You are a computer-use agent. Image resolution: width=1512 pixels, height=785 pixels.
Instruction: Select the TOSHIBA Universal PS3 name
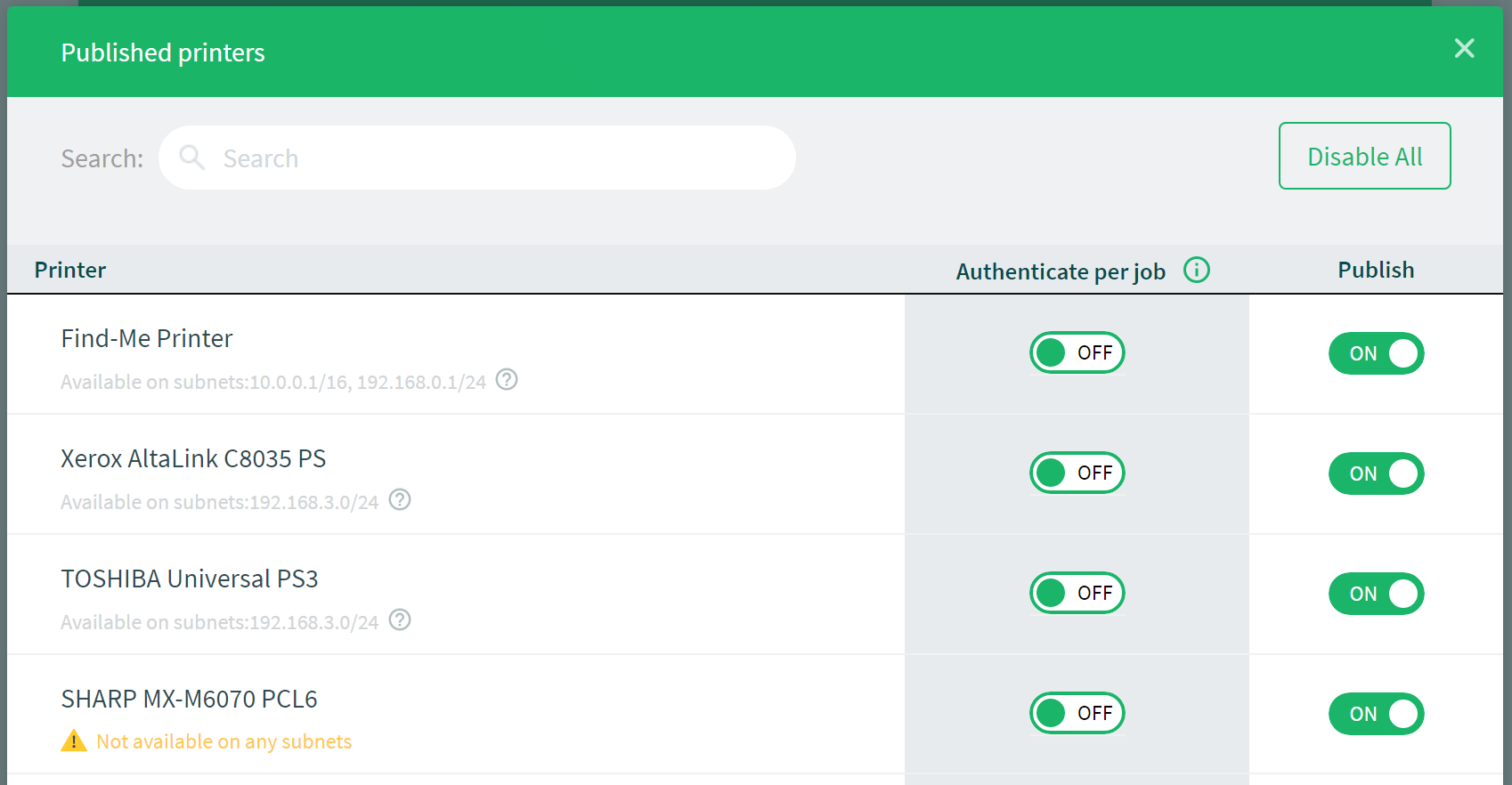point(190,579)
